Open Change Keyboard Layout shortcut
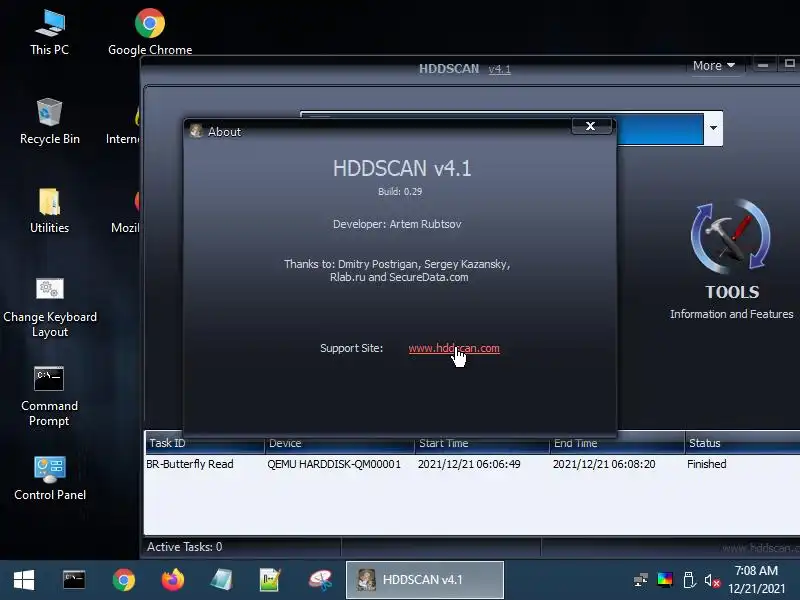Screen dimensions: 800x600 pyautogui.click(x=49, y=307)
